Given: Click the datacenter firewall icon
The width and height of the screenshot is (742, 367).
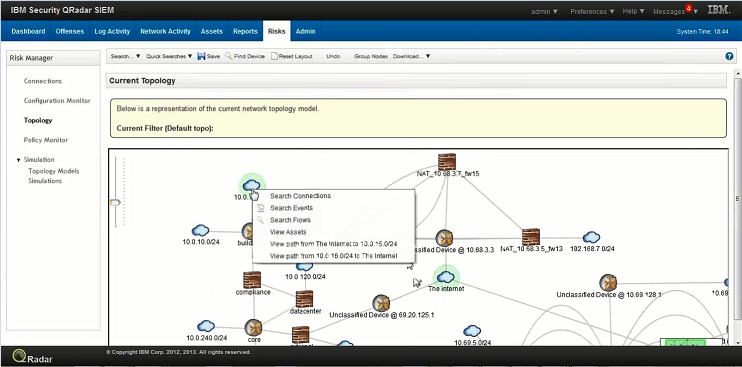Looking at the screenshot, I should (x=304, y=299).
